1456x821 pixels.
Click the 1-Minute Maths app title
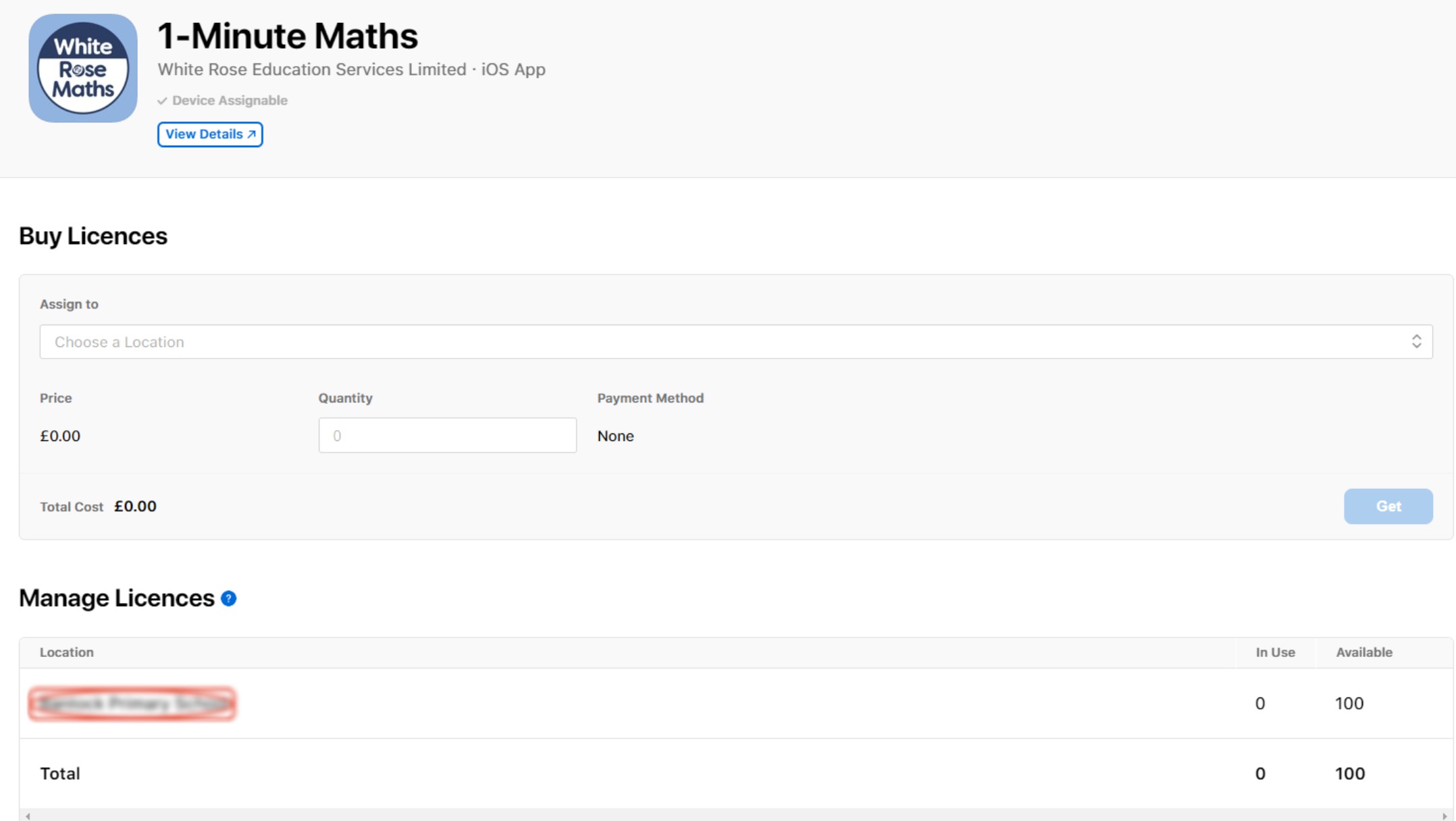pyautogui.click(x=288, y=36)
